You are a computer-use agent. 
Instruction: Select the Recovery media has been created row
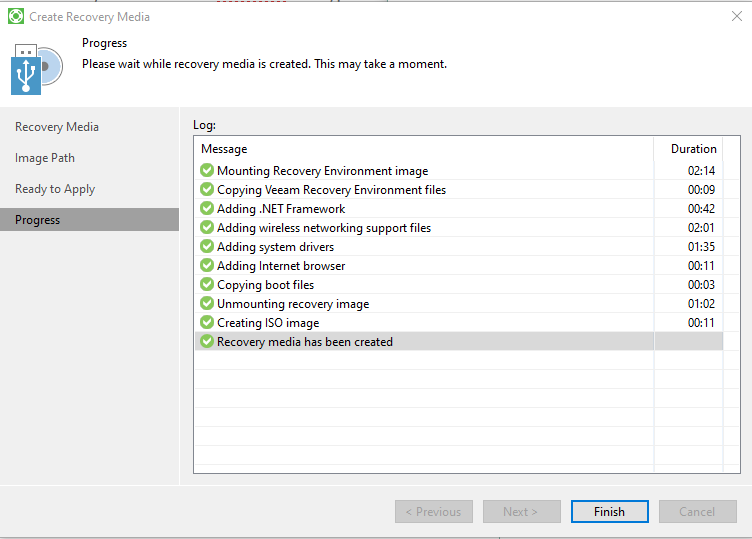pyautogui.click(x=458, y=341)
